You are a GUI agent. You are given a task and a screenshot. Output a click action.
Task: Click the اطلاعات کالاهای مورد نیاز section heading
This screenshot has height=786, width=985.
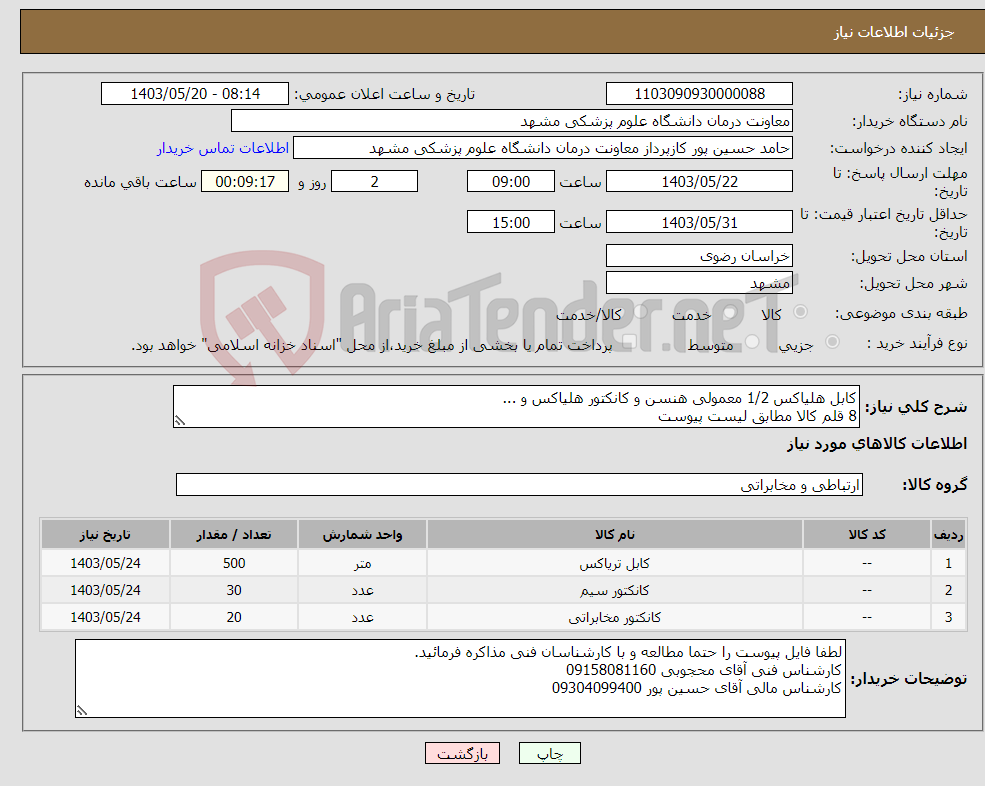point(877,444)
